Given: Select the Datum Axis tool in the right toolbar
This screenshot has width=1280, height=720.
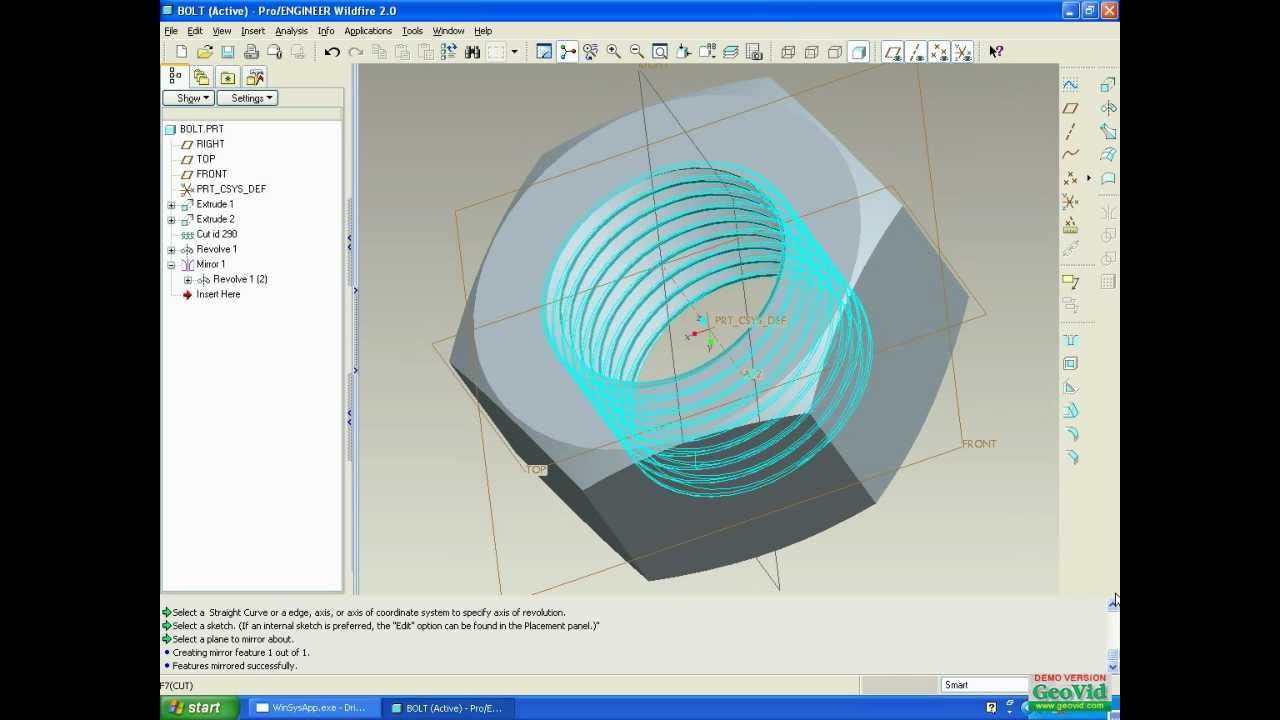Looking at the screenshot, I should pyautogui.click(x=1070, y=131).
